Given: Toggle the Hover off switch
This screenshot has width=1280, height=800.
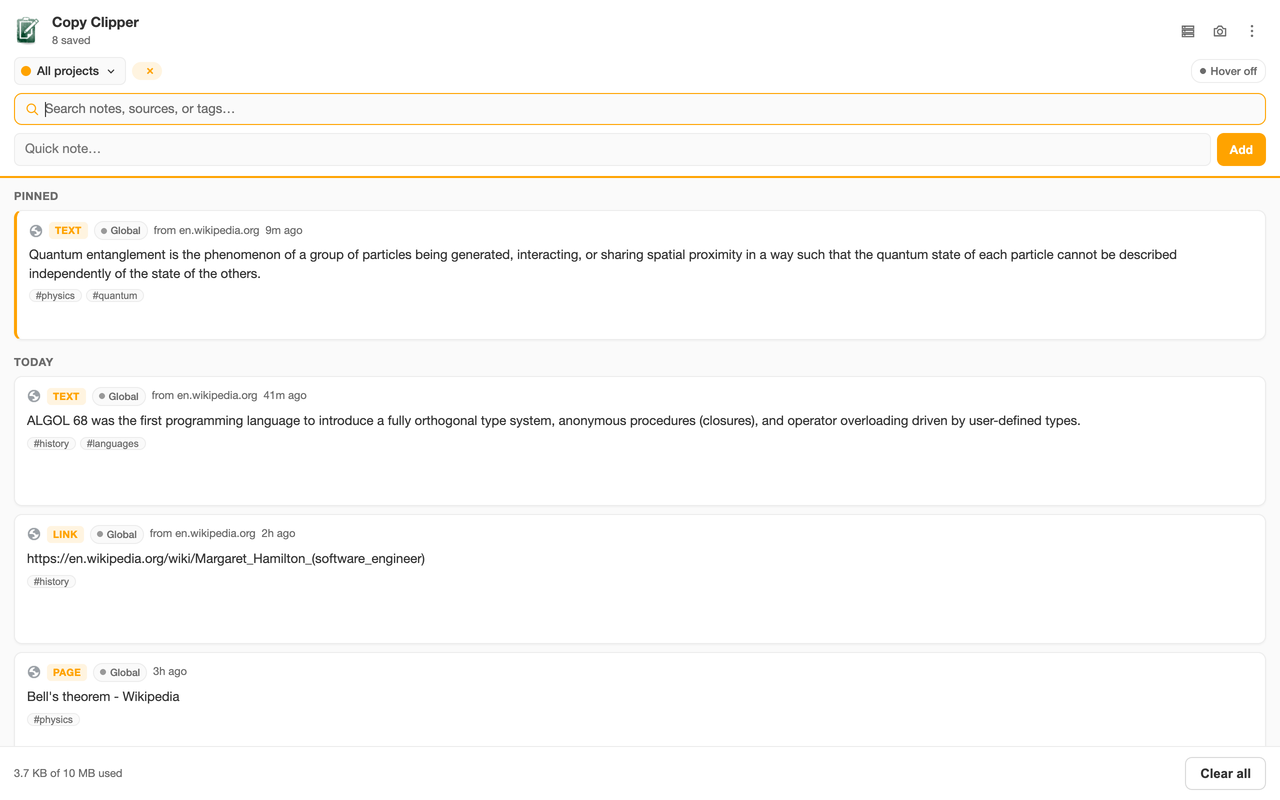Looking at the screenshot, I should click(x=1228, y=71).
